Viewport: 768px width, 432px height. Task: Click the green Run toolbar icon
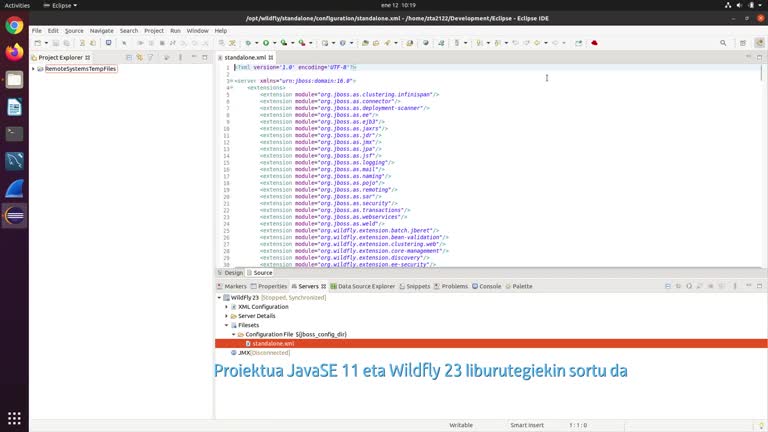tap(266, 43)
